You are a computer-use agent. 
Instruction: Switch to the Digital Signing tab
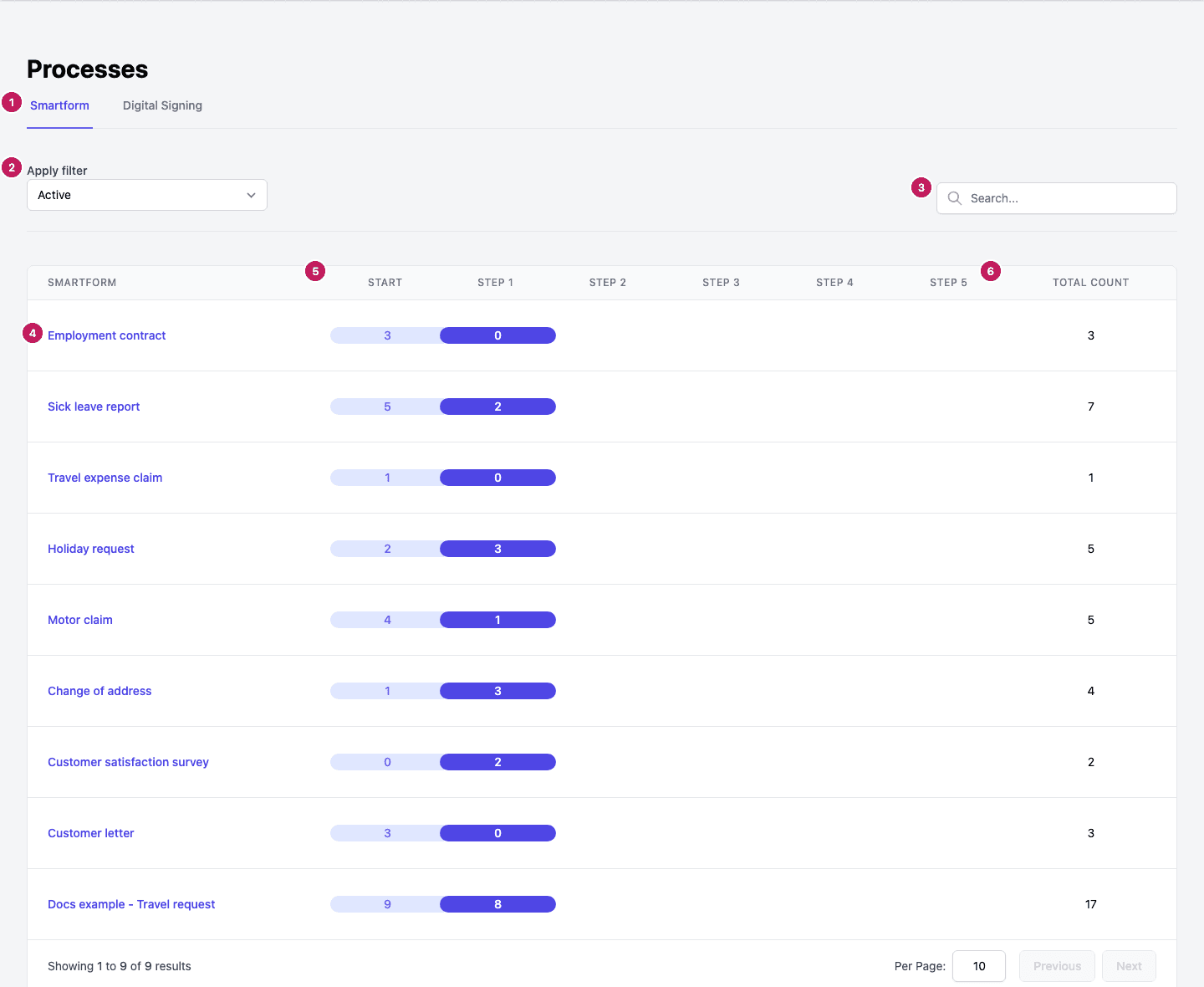coord(162,105)
